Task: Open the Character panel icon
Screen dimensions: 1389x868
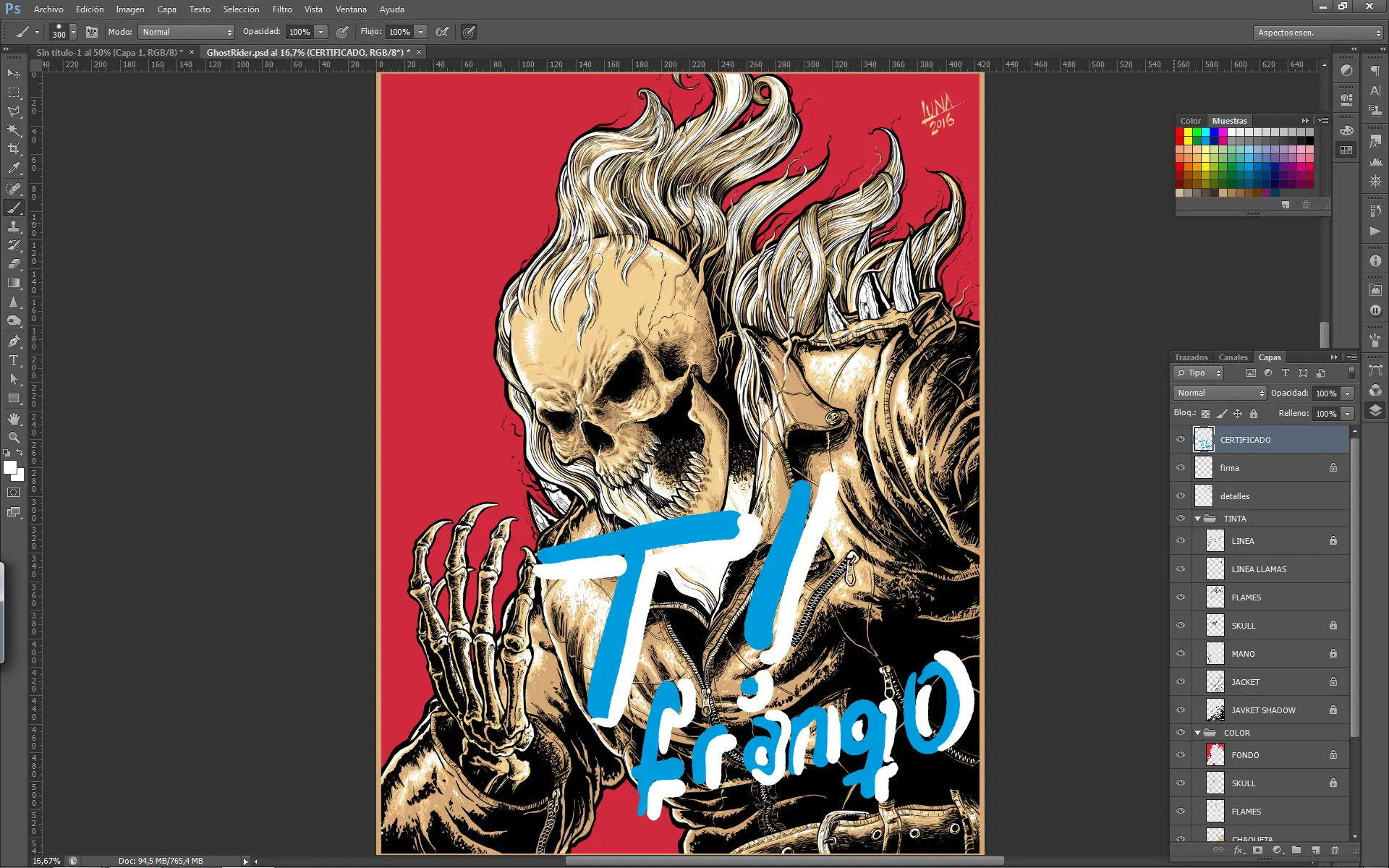Action: click(1375, 91)
